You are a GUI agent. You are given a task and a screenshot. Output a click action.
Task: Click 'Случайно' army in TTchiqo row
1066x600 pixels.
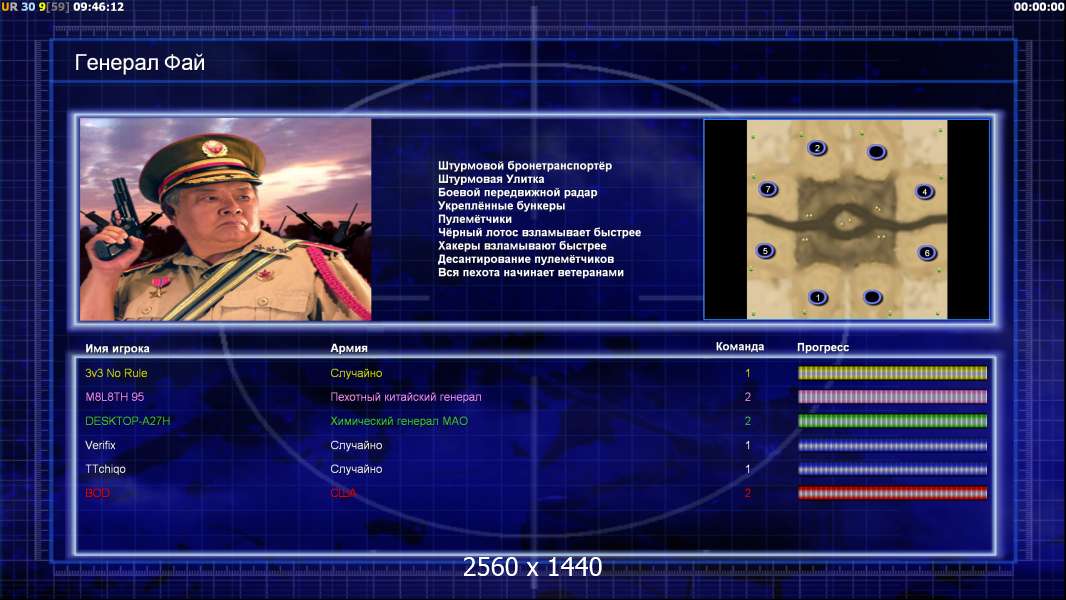click(x=356, y=469)
